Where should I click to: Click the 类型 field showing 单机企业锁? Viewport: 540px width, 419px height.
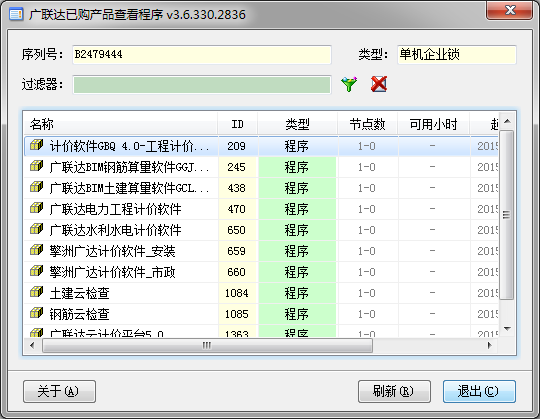(x=457, y=54)
